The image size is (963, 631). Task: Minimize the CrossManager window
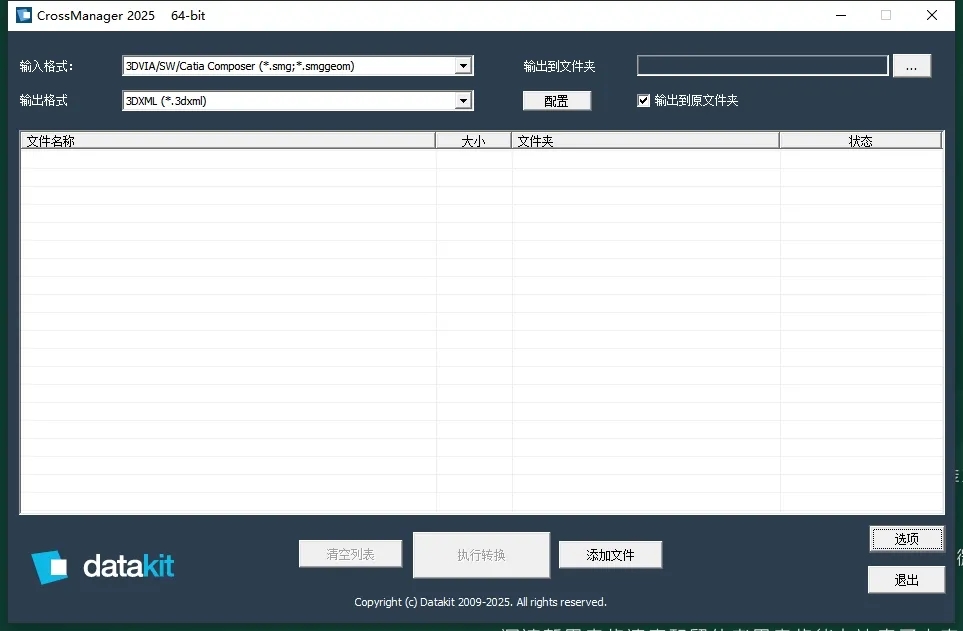tap(841, 15)
